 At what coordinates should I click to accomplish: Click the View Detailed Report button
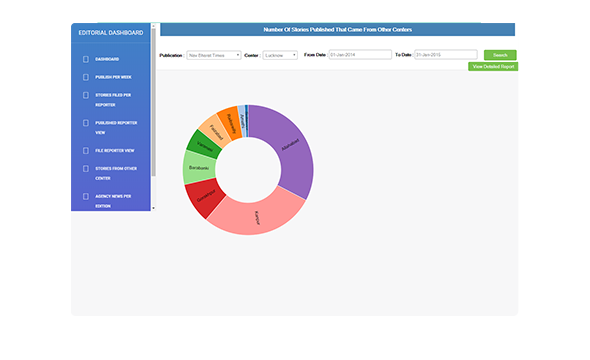tap(493, 67)
